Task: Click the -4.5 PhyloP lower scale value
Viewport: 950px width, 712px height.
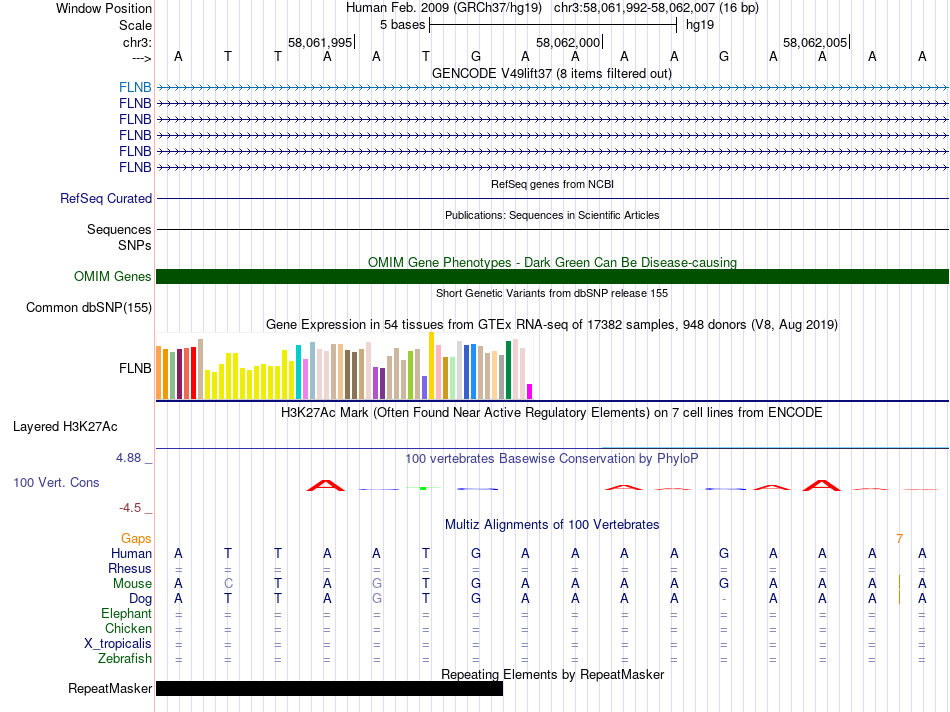Action: pos(130,508)
